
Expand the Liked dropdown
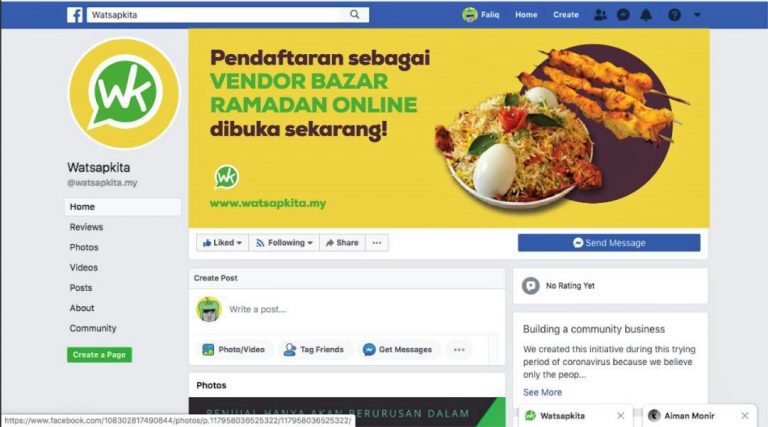[x=222, y=243]
